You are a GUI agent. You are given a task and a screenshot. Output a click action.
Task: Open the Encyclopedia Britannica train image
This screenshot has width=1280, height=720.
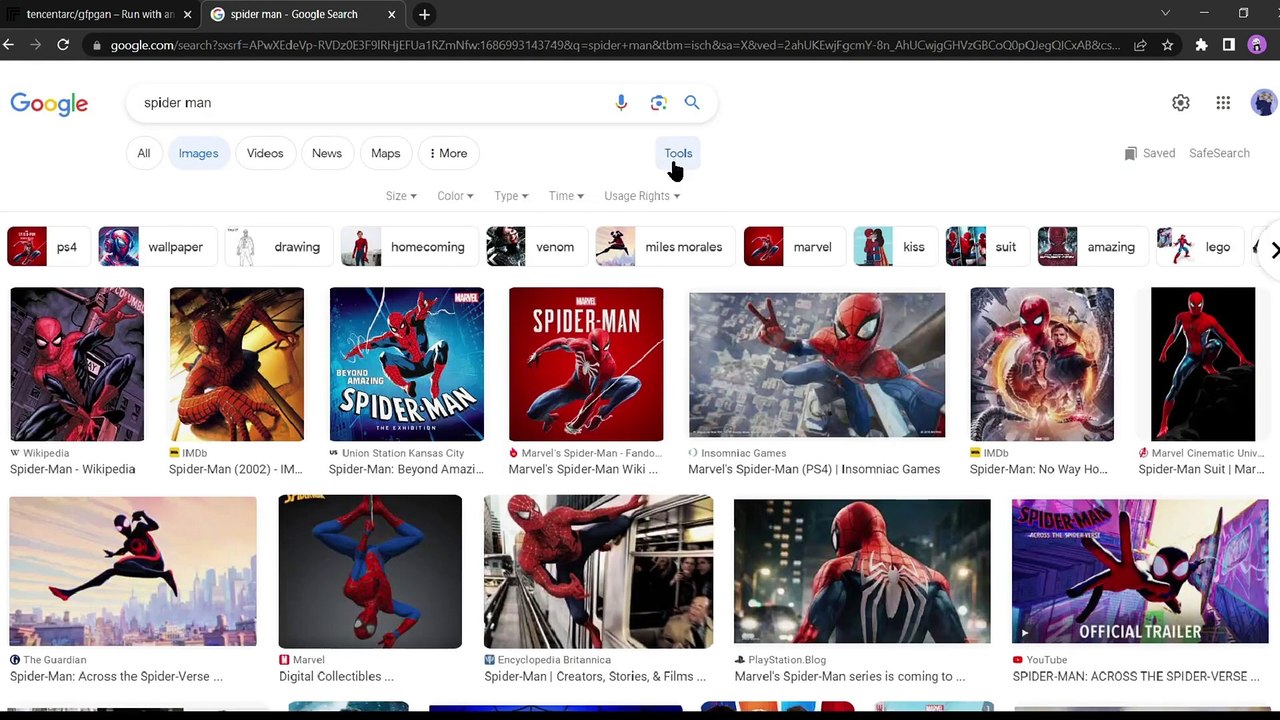click(599, 571)
